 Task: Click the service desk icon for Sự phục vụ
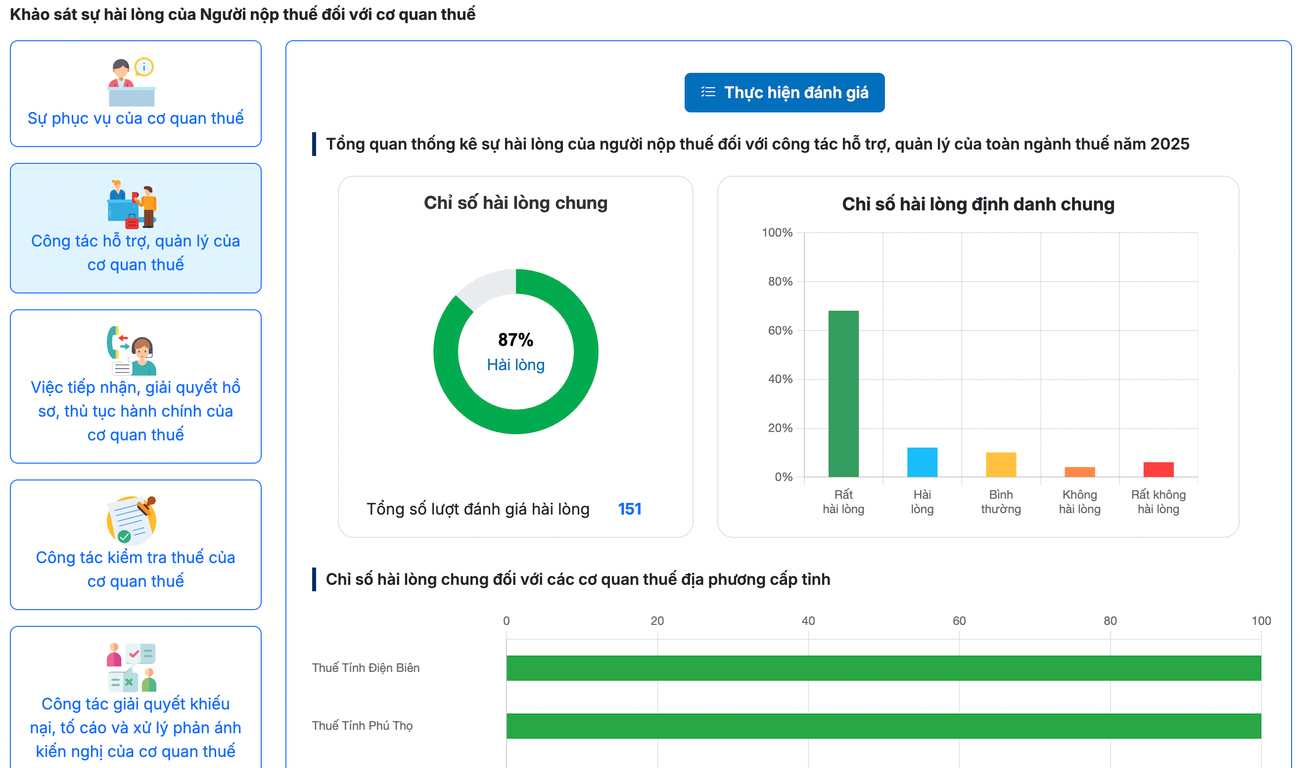pyautogui.click(x=132, y=82)
